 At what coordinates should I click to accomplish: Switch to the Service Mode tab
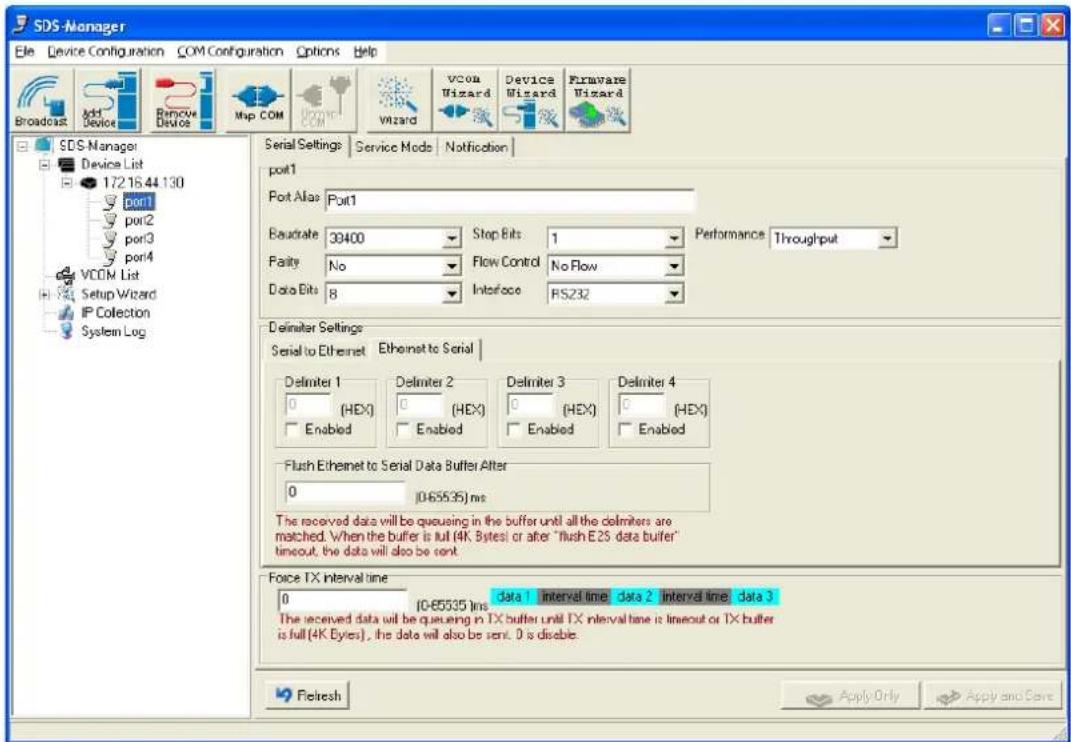(394, 147)
